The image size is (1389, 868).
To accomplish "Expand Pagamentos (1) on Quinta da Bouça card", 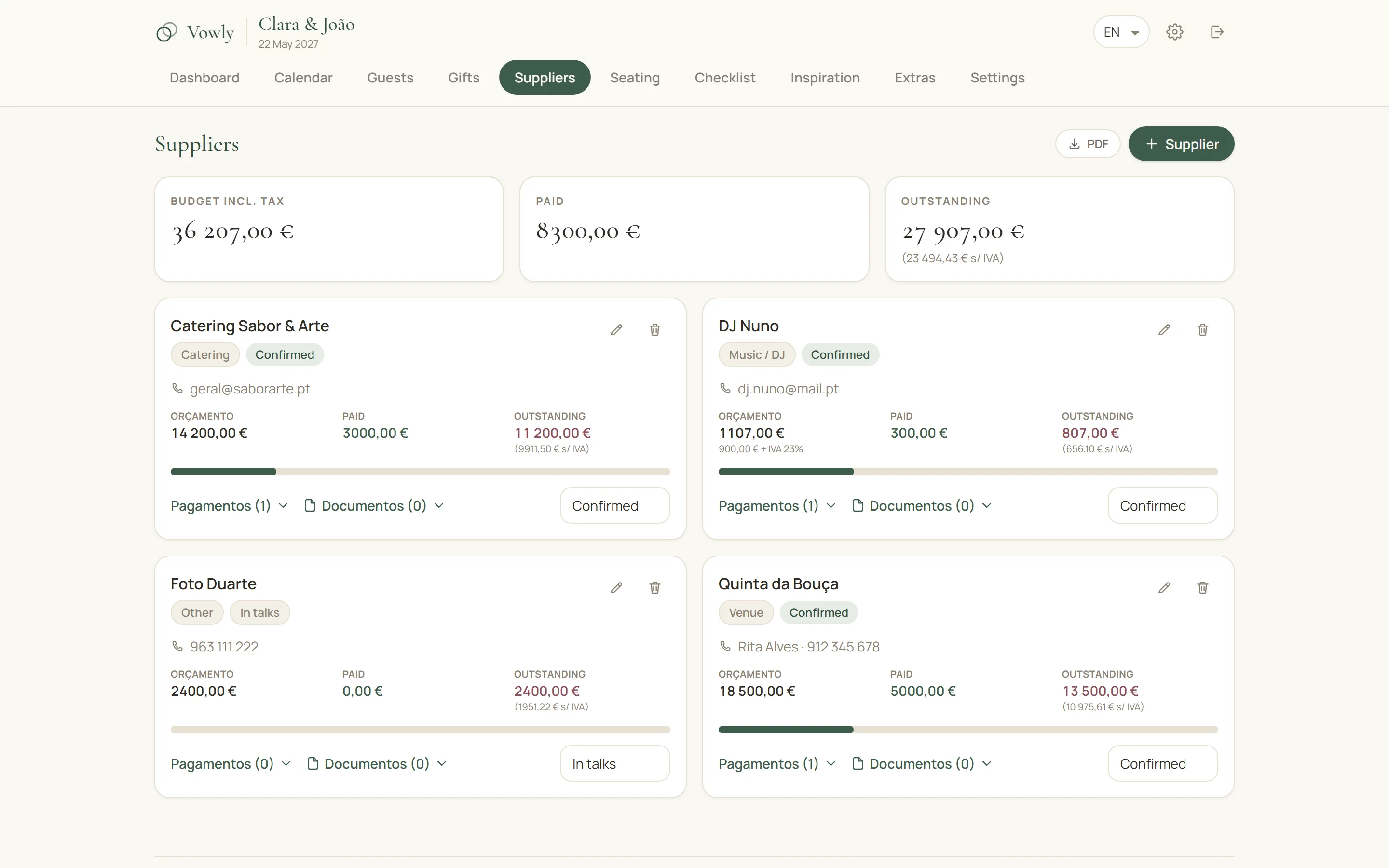I will (x=777, y=763).
